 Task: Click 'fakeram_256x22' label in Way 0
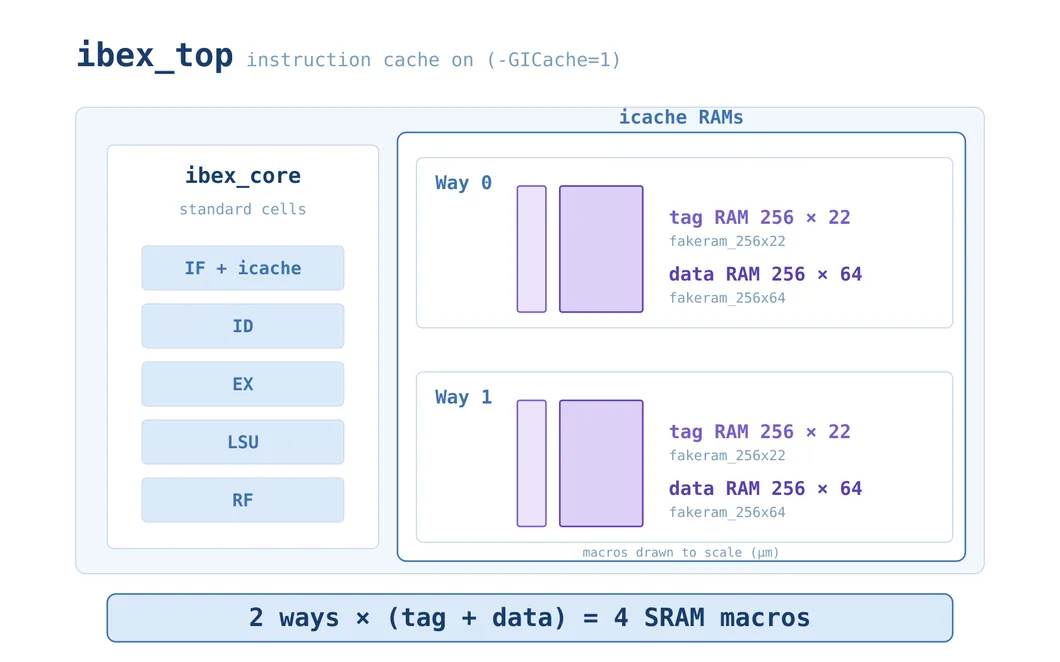pos(727,241)
